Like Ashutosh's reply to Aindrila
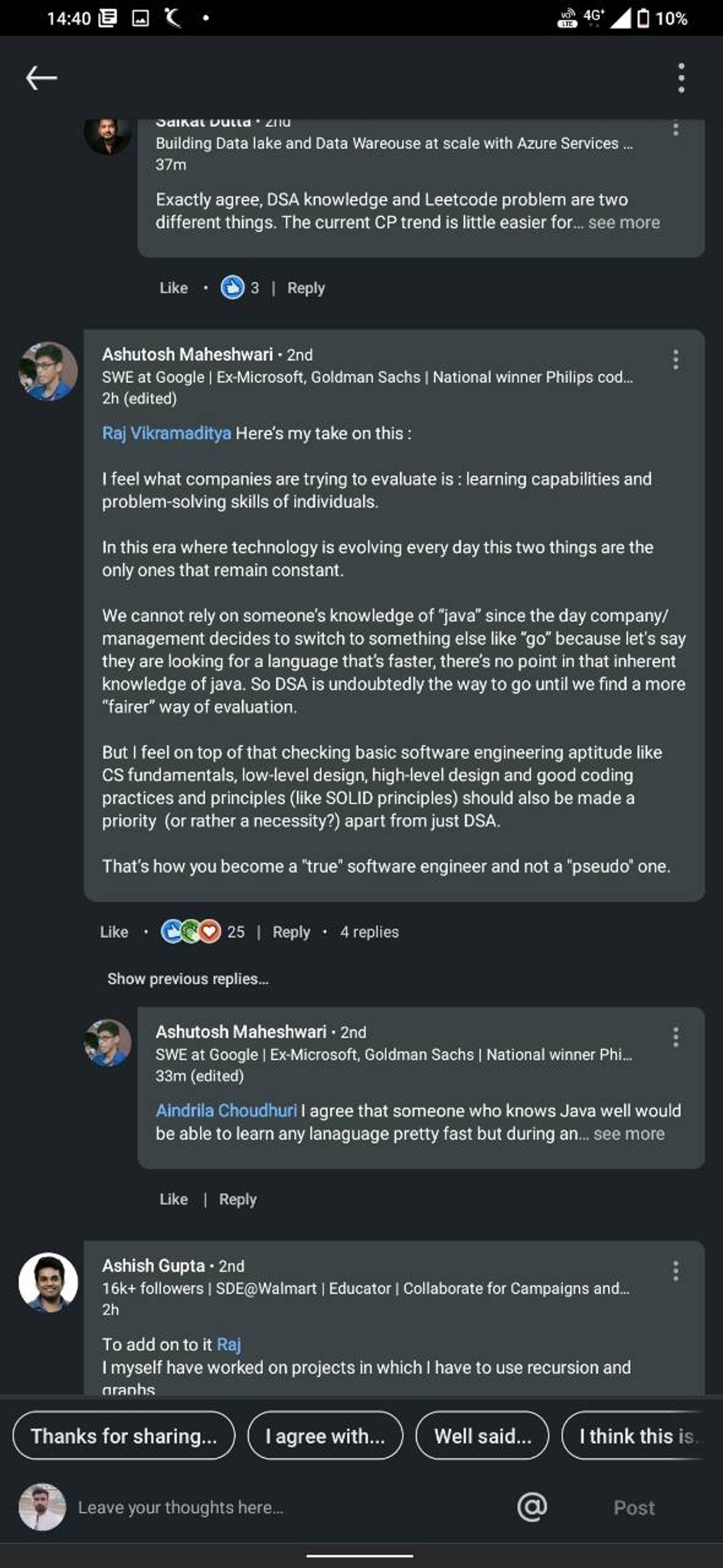Image resolution: width=723 pixels, height=1568 pixels. 174,1199
